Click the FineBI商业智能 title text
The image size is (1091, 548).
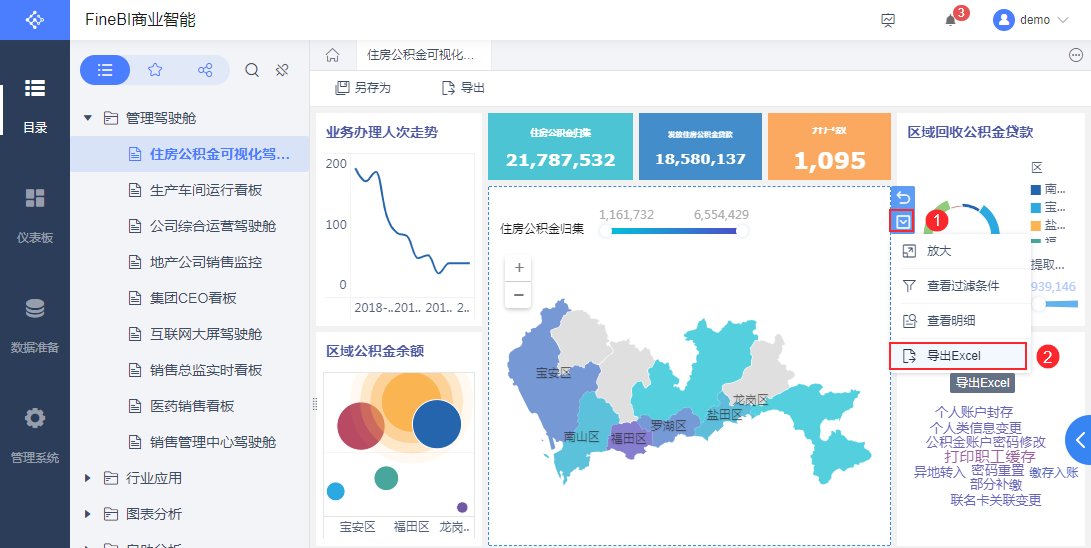[x=141, y=19]
